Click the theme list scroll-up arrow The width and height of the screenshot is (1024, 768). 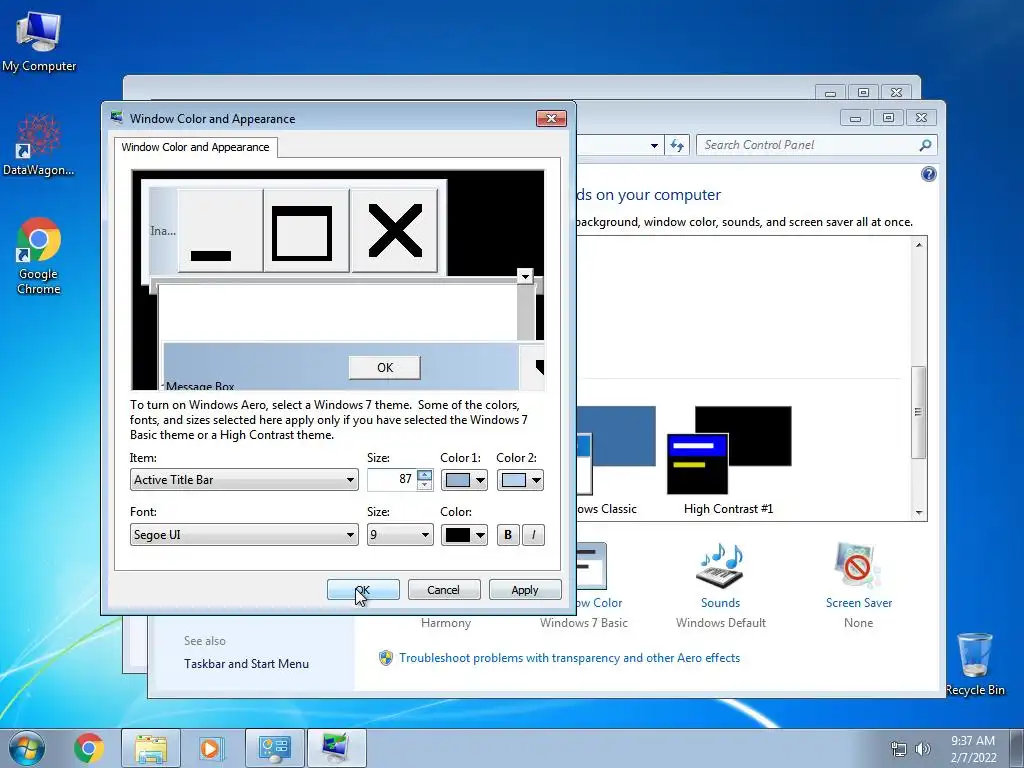918,245
